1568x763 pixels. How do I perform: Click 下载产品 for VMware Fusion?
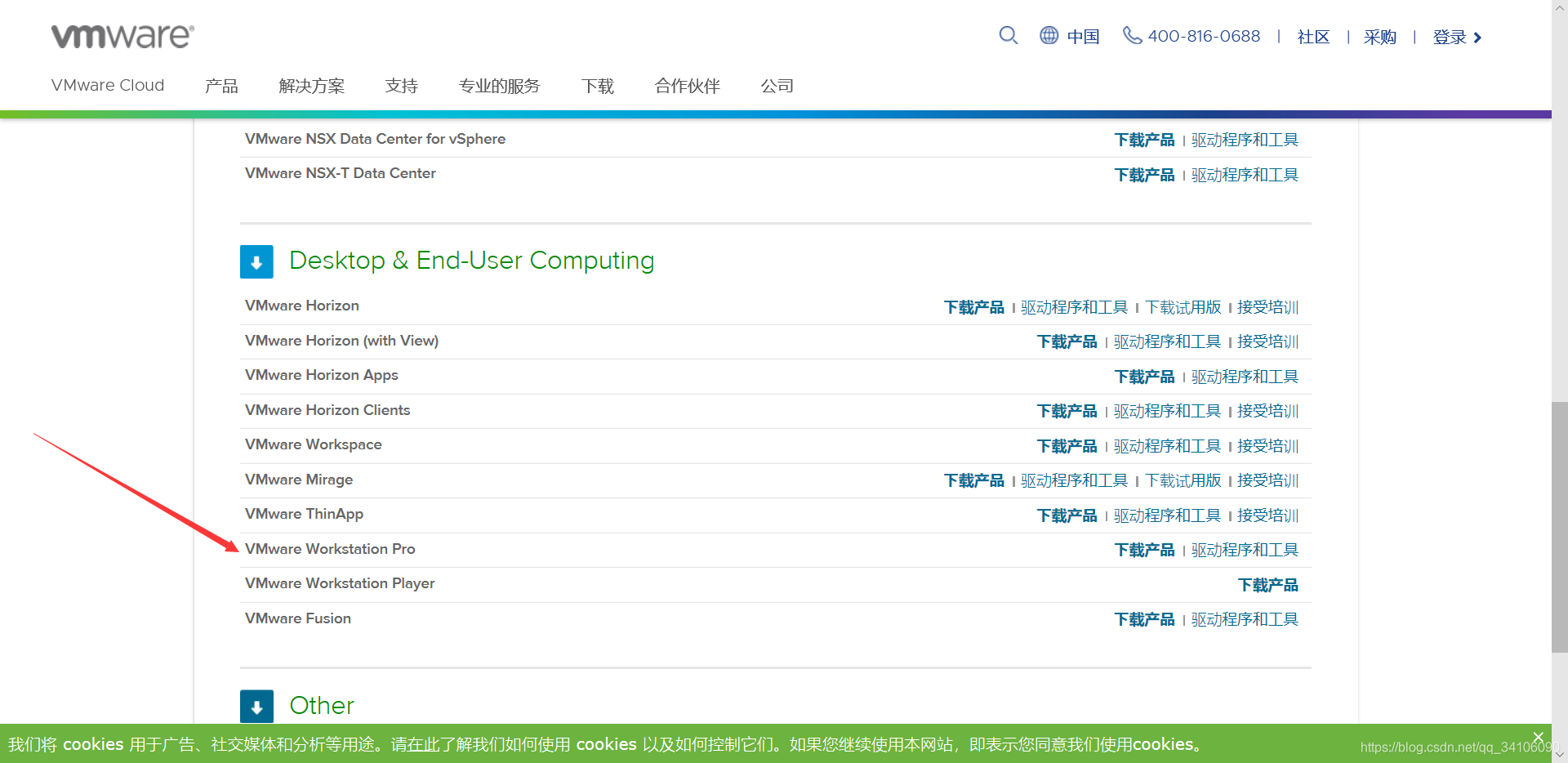click(1144, 619)
